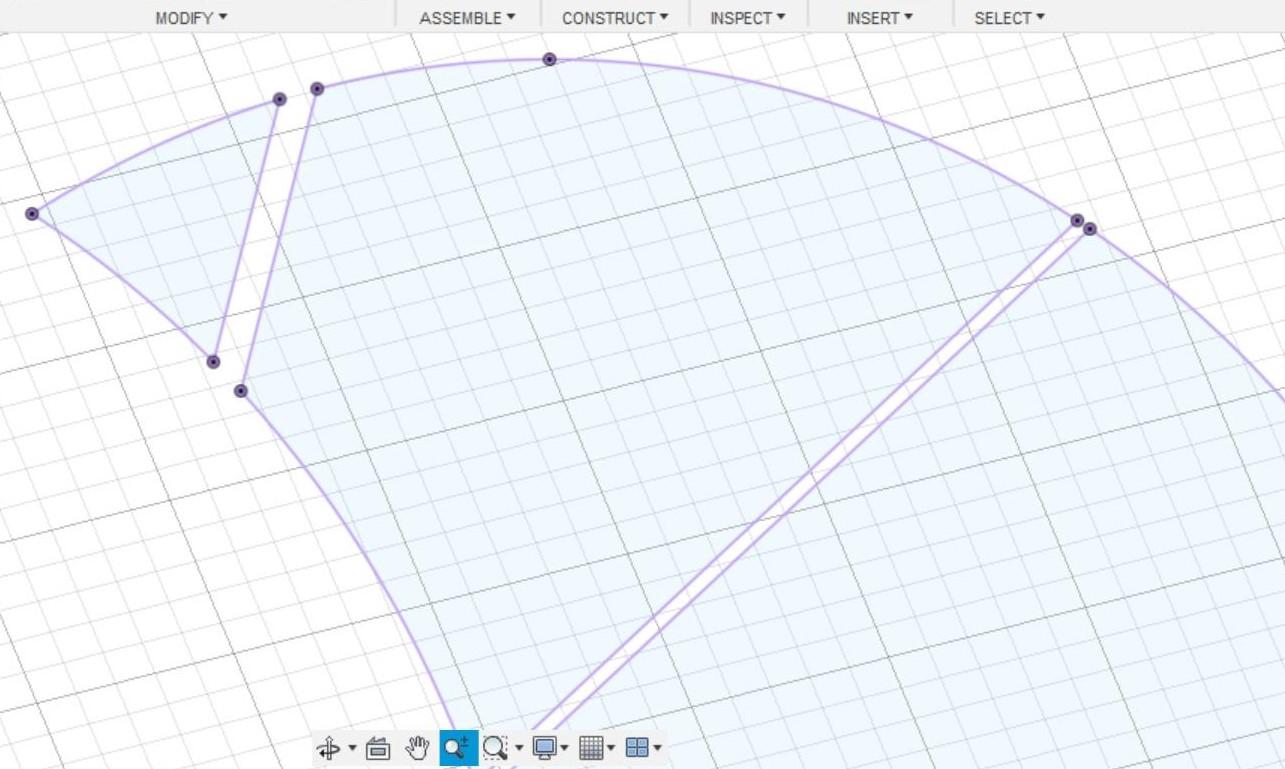Open the MODIFY menu

(x=191, y=18)
